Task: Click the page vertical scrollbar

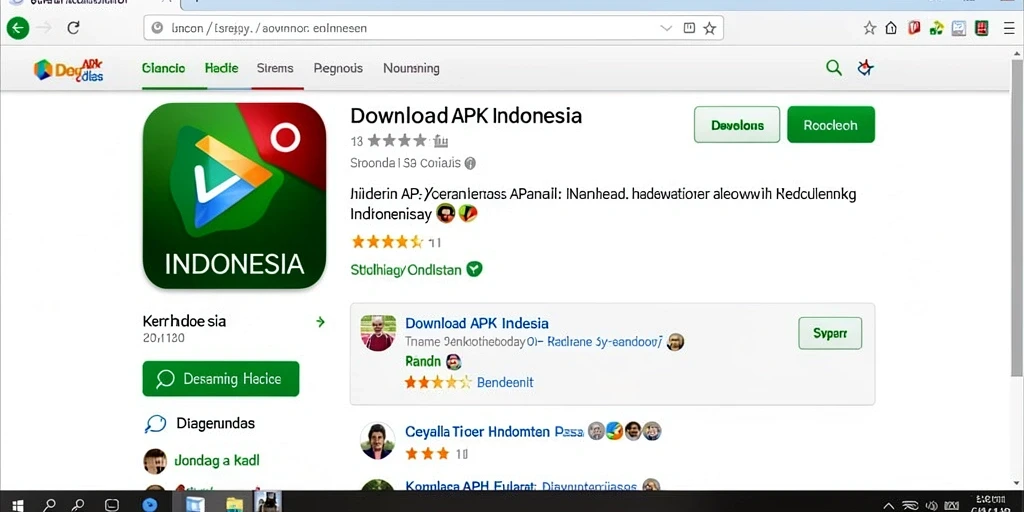Action: click(1017, 216)
